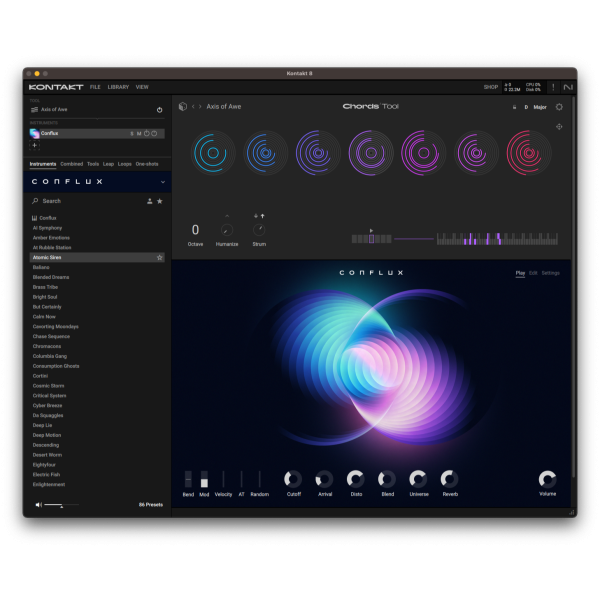The height and width of the screenshot is (600, 600).
Task: Click the play marker above chord steps
Action: pyautogui.click(x=371, y=230)
